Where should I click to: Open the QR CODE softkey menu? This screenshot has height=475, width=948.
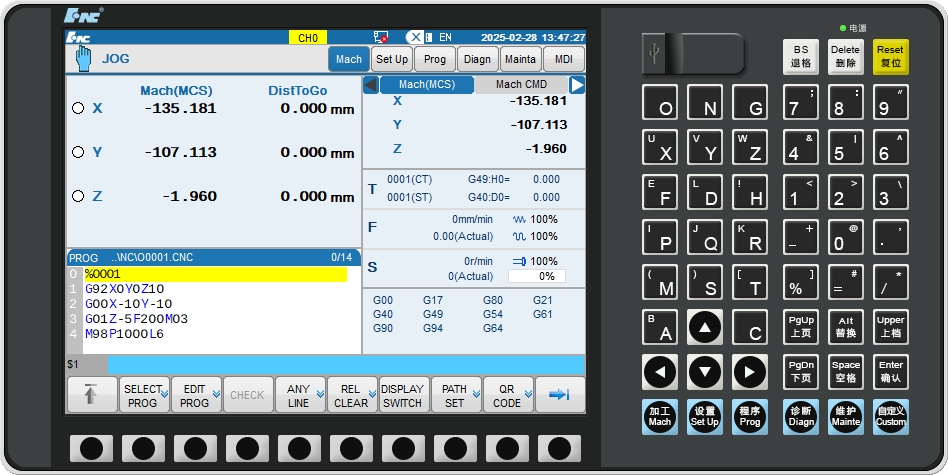point(507,395)
